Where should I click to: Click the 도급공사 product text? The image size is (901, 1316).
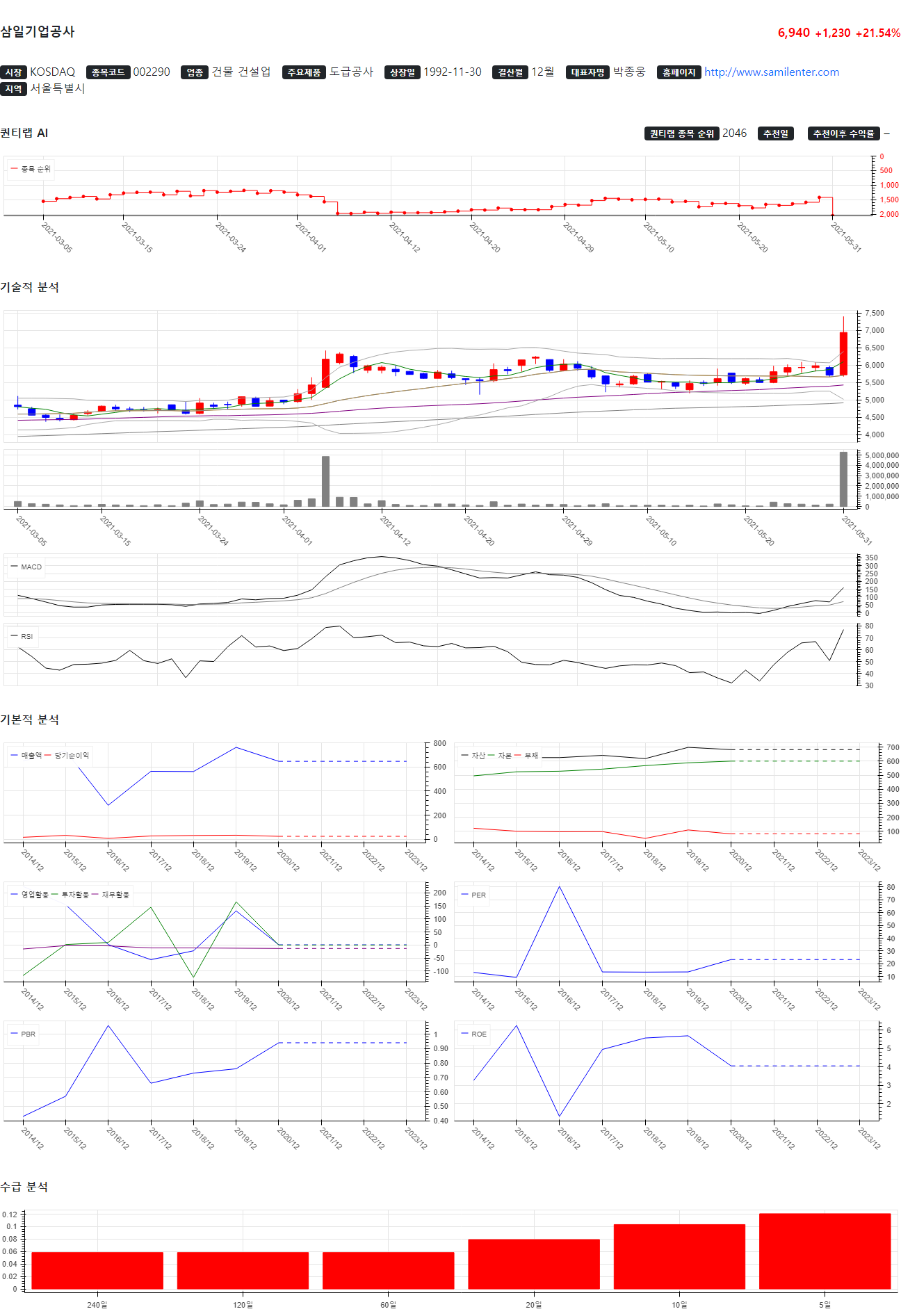tap(351, 72)
